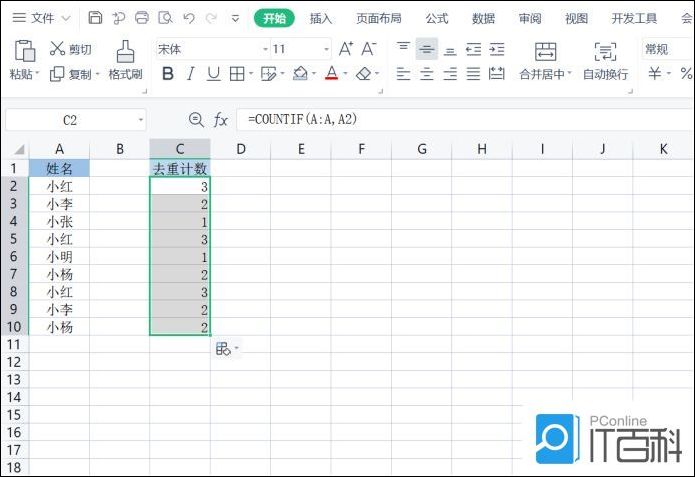Switch to the 页面布局 tab
The image size is (695, 477).
tap(379, 18)
